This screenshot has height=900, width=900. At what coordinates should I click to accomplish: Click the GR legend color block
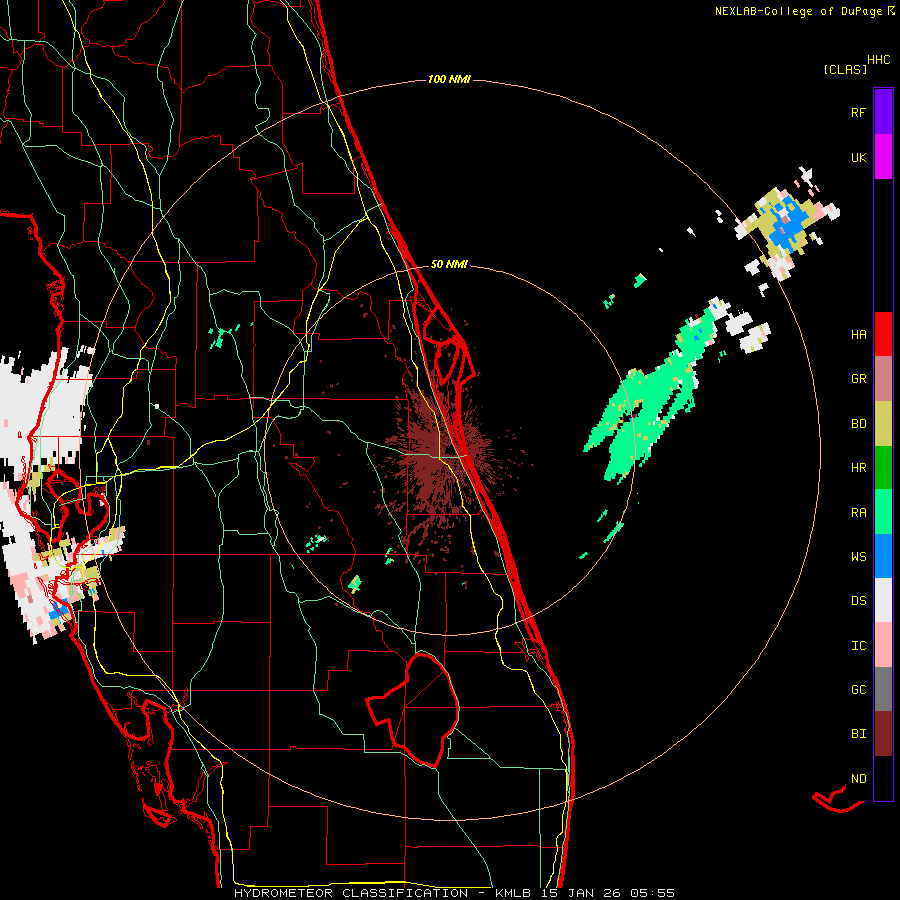tap(883, 379)
